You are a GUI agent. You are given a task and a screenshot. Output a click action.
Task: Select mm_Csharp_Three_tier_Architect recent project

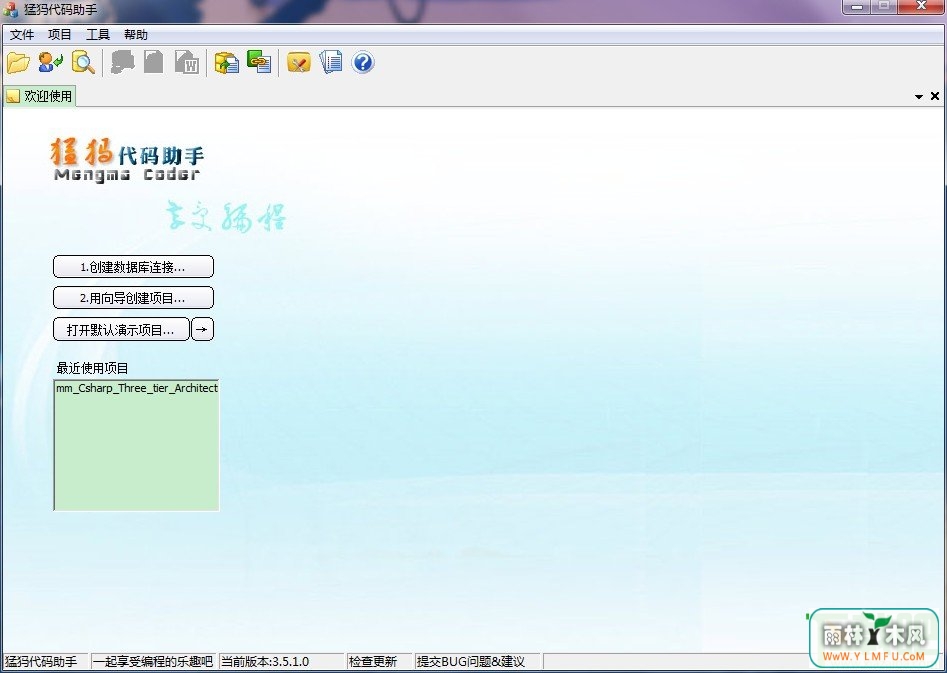[x=136, y=388]
